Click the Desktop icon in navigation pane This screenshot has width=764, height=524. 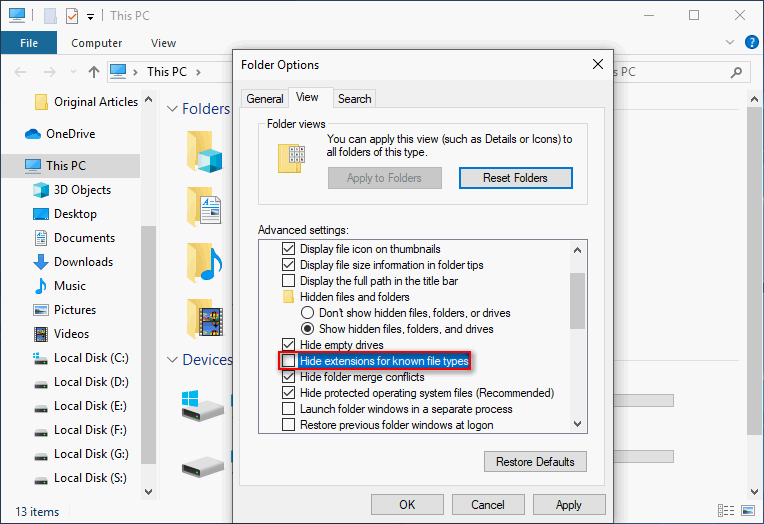[41, 214]
